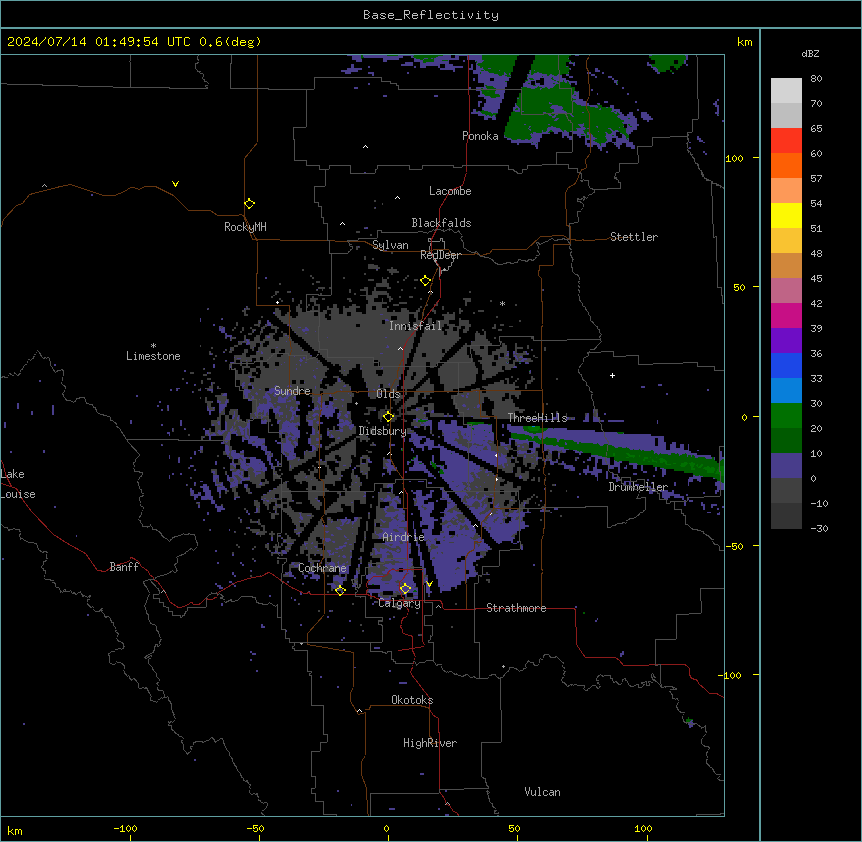Click the Okotoks town label
Screen dimensions: 862x842
point(412,700)
